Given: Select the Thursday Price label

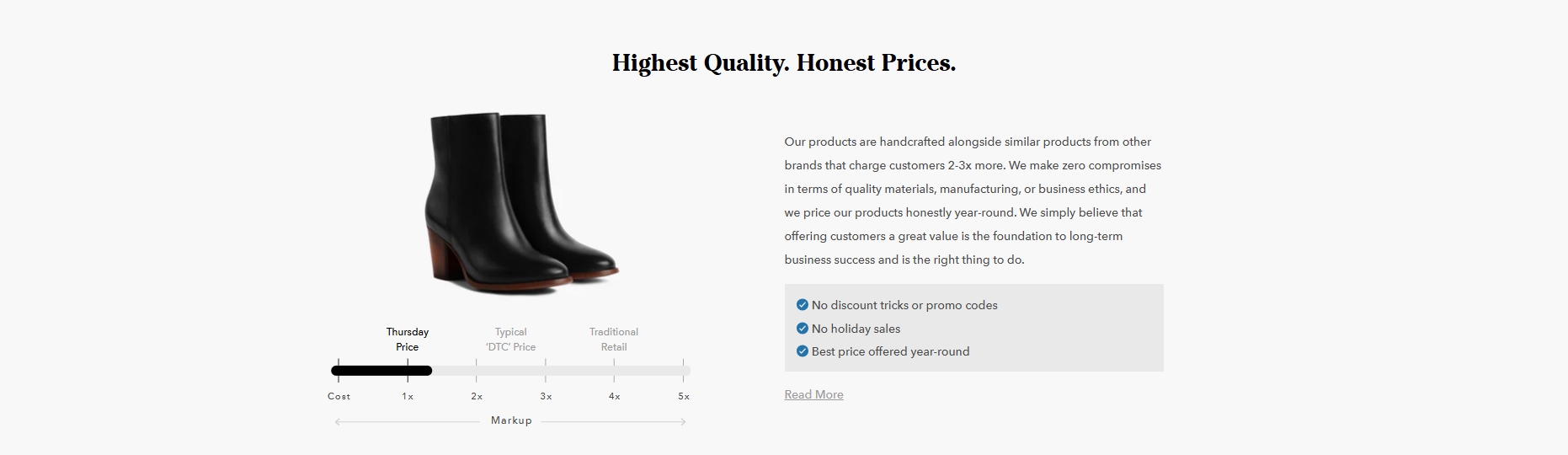Looking at the screenshot, I should pyautogui.click(x=408, y=340).
